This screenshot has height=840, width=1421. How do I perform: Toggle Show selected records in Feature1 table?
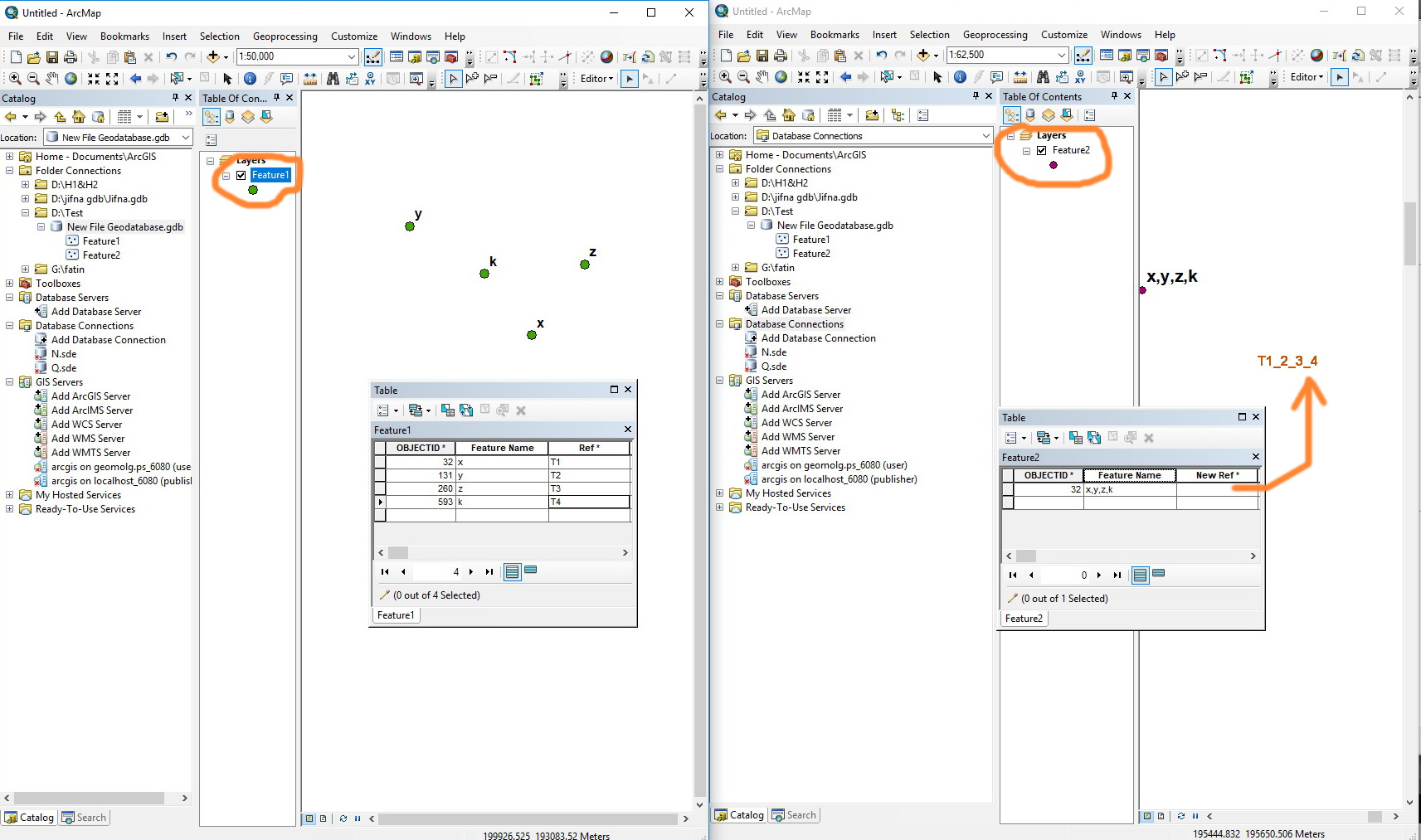click(x=531, y=571)
